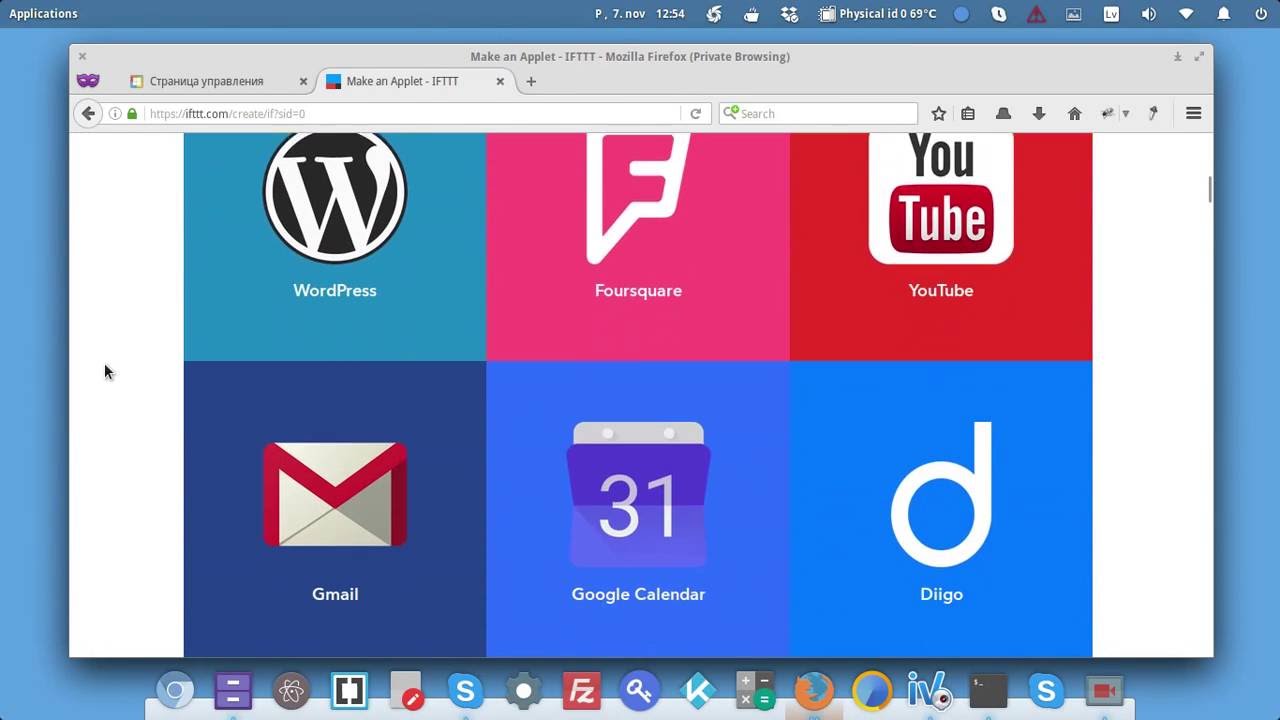Launch Kodi from the dock
1280x720 pixels.
tap(697, 691)
